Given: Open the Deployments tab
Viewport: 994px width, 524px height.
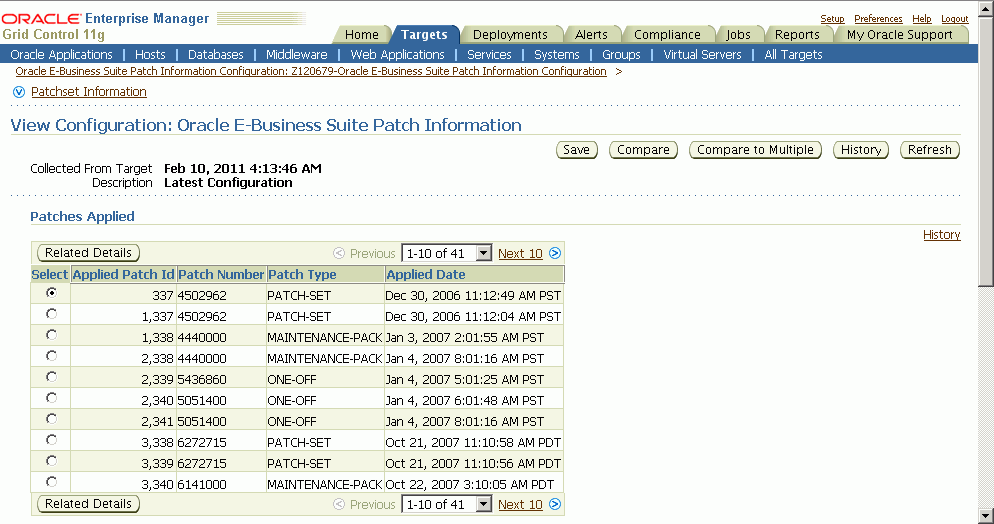Looking at the screenshot, I should tap(510, 35).
